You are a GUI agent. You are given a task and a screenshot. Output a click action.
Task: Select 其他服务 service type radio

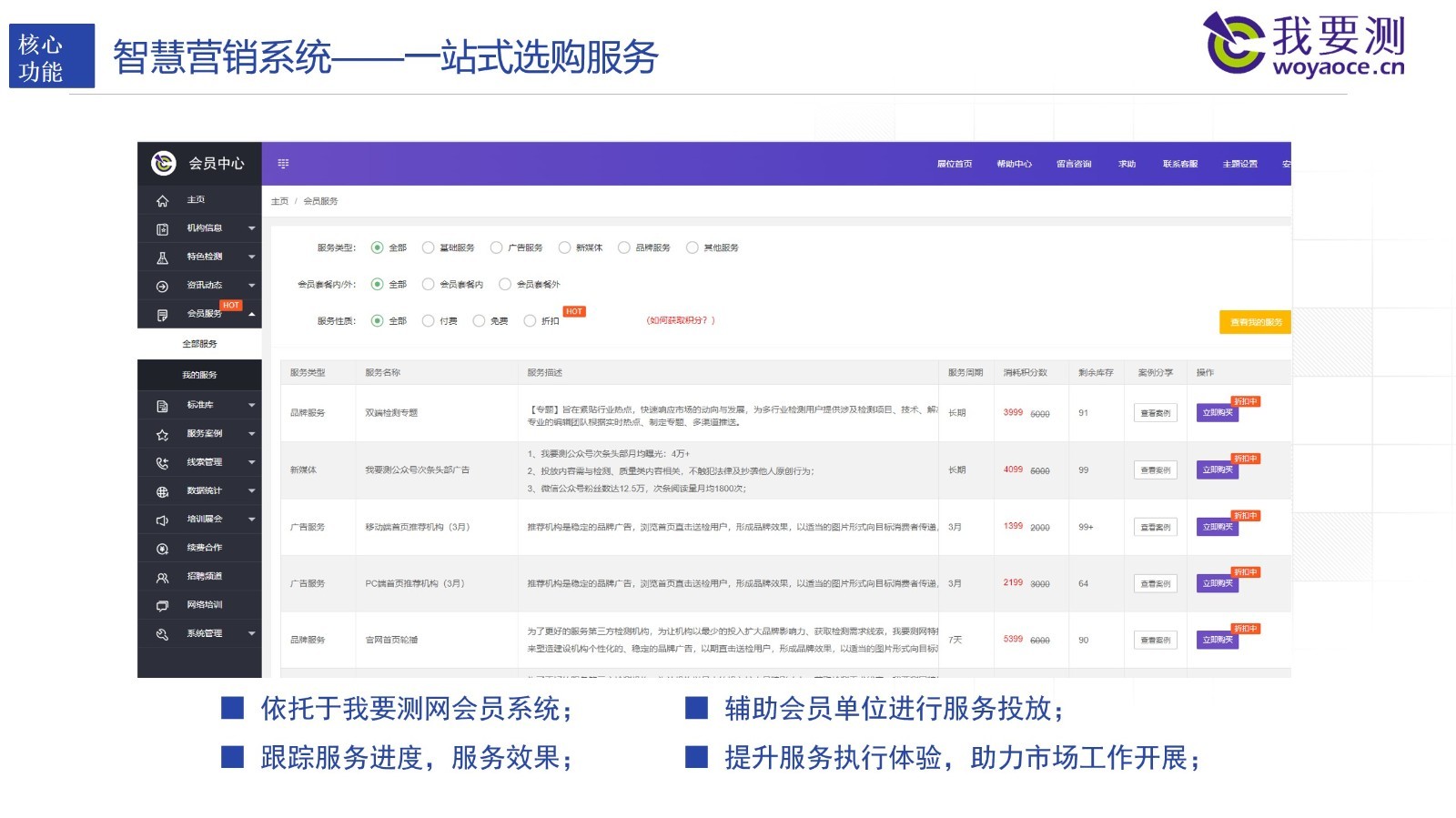click(x=692, y=247)
